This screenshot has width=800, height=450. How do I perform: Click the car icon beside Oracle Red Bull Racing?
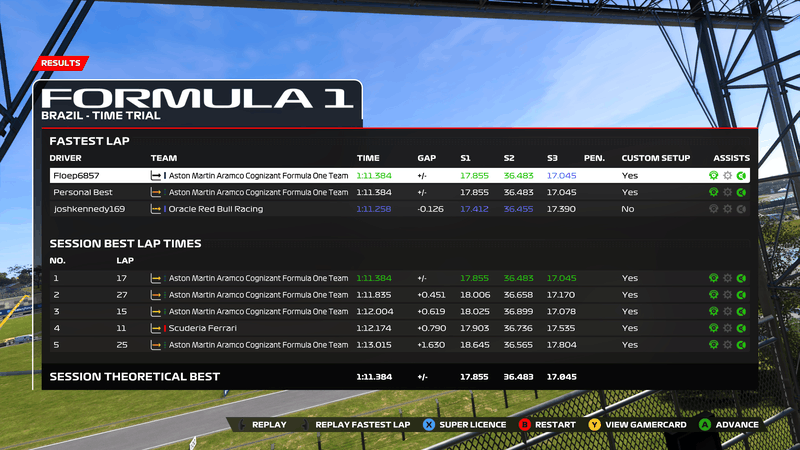pyautogui.click(x=156, y=209)
